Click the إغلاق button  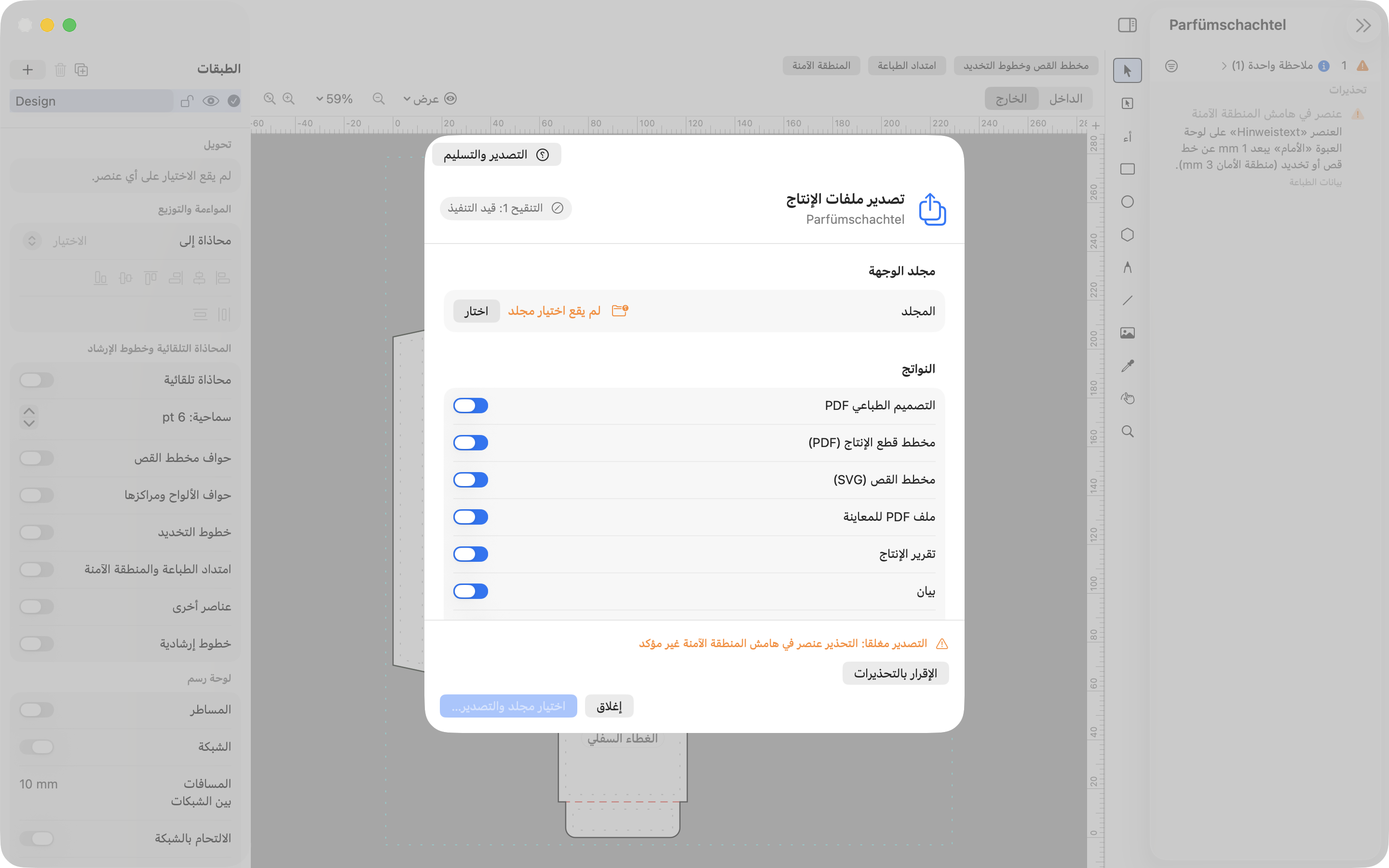coord(609,706)
